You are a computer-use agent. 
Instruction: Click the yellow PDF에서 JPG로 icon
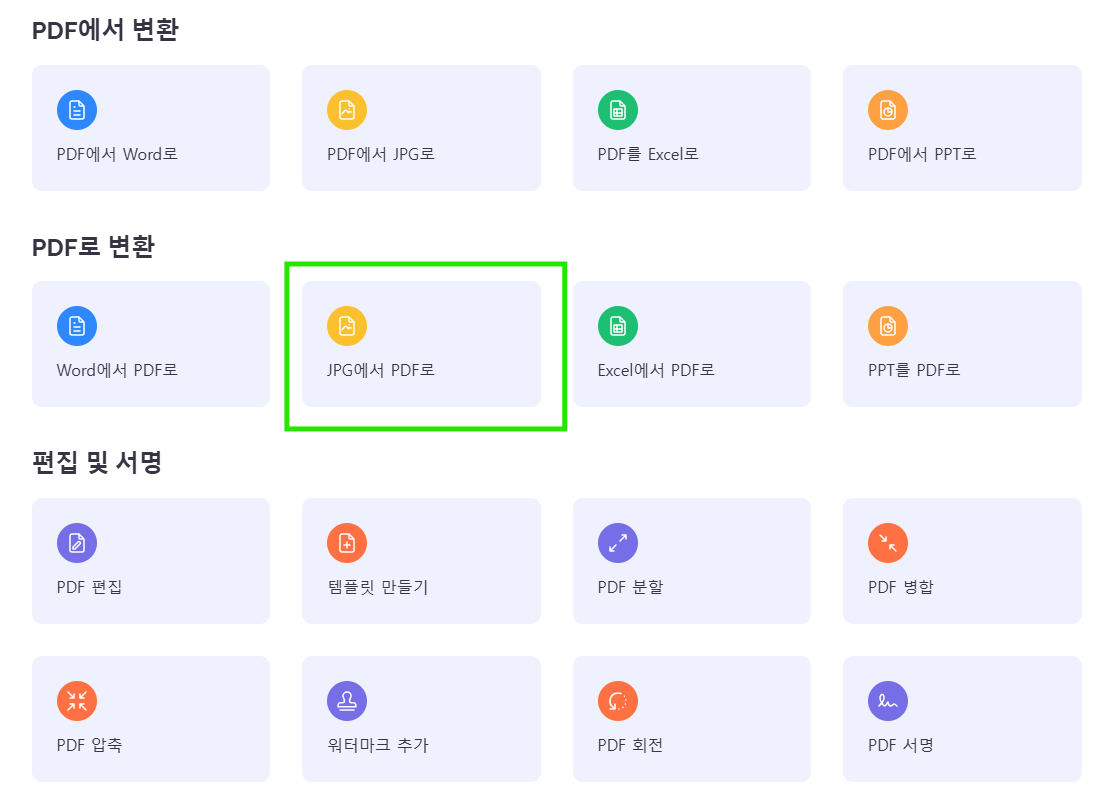click(347, 110)
